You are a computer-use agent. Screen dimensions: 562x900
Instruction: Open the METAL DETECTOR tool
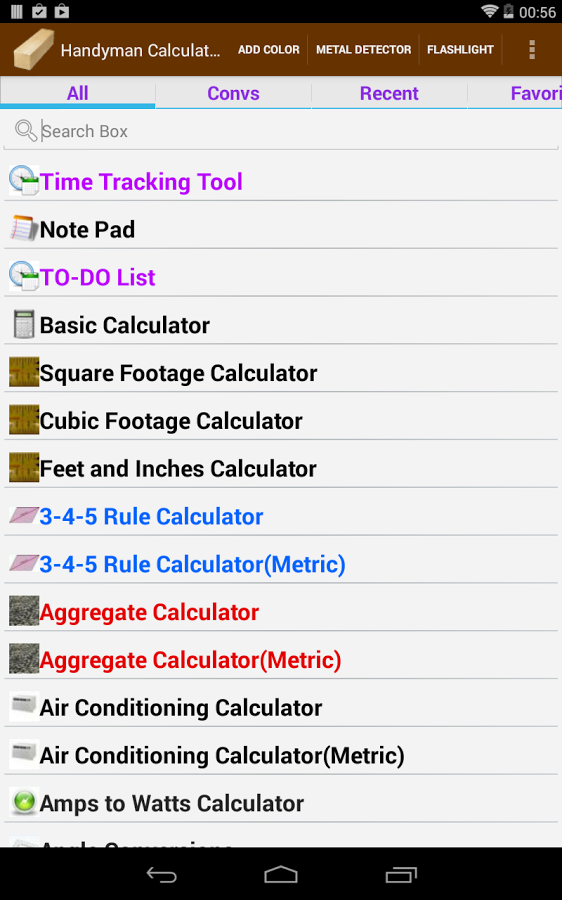click(x=363, y=50)
